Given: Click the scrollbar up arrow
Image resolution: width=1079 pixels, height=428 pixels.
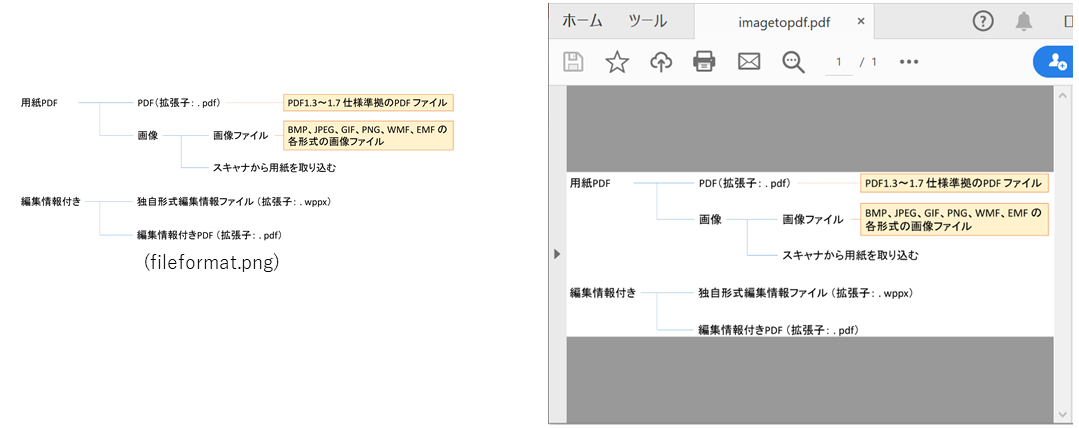Looking at the screenshot, I should (x=1063, y=96).
